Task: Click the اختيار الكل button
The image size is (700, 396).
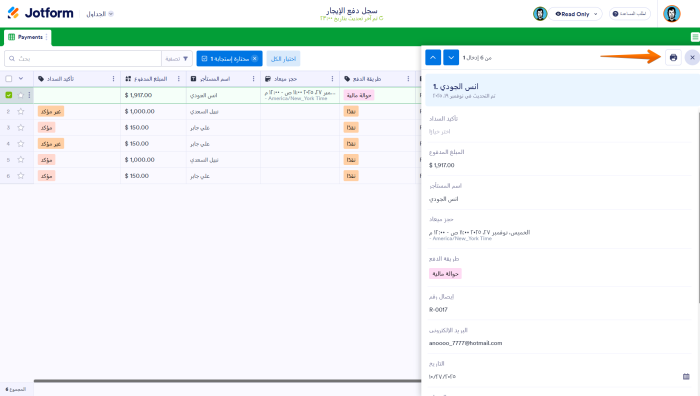Action: click(x=283, y=58)
